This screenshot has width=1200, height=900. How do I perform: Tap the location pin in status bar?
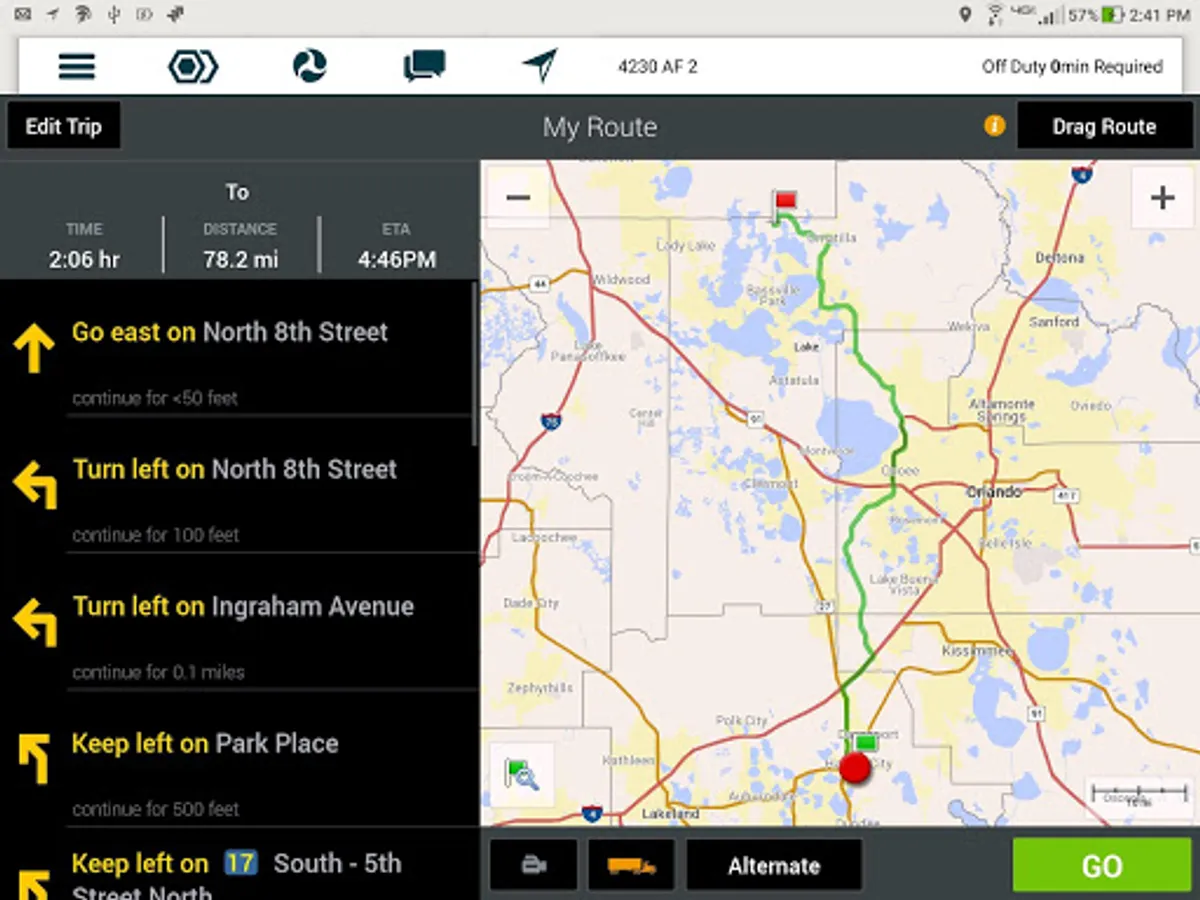965,15
